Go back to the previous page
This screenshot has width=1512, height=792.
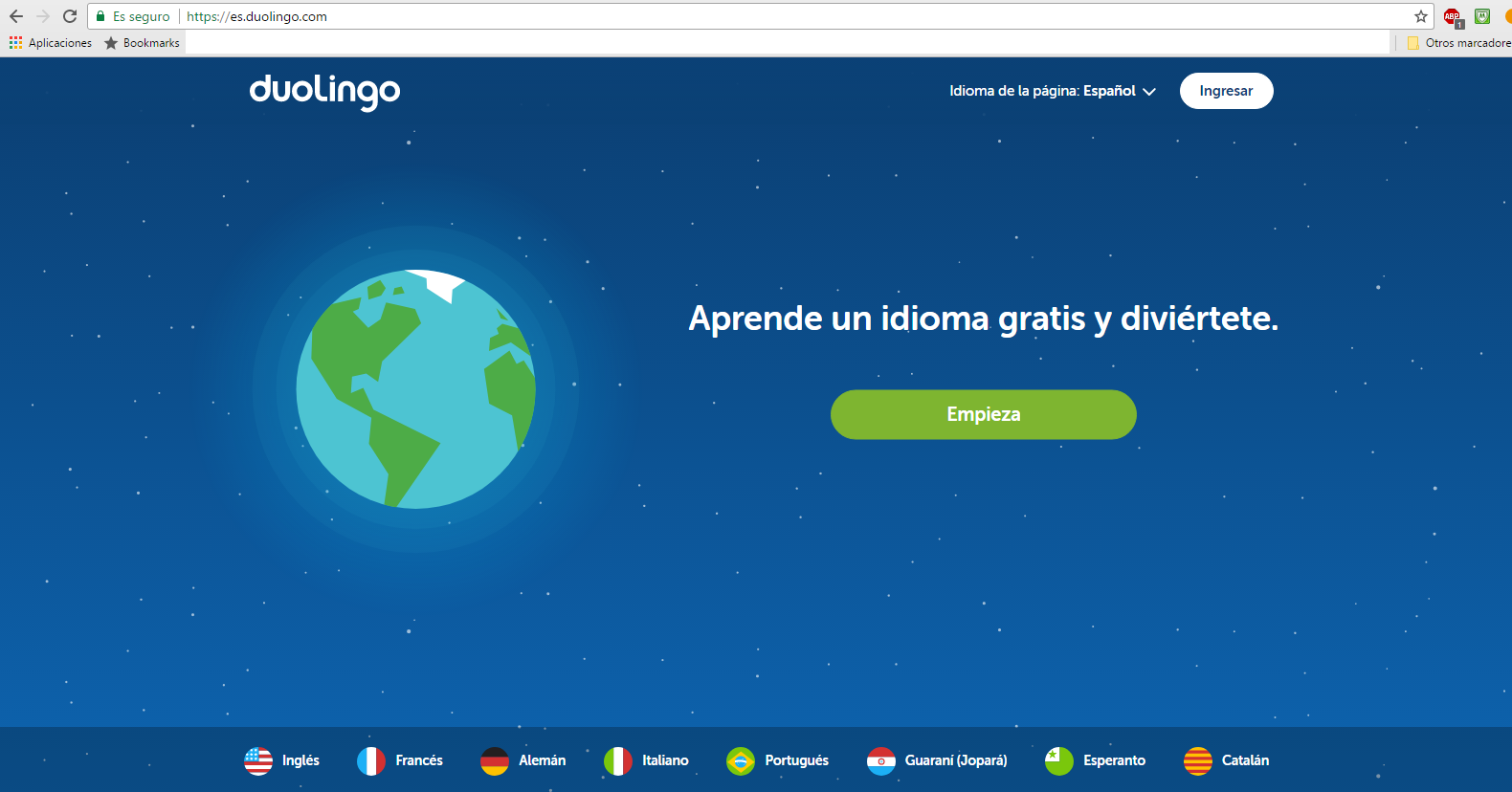tap(16, 16)
